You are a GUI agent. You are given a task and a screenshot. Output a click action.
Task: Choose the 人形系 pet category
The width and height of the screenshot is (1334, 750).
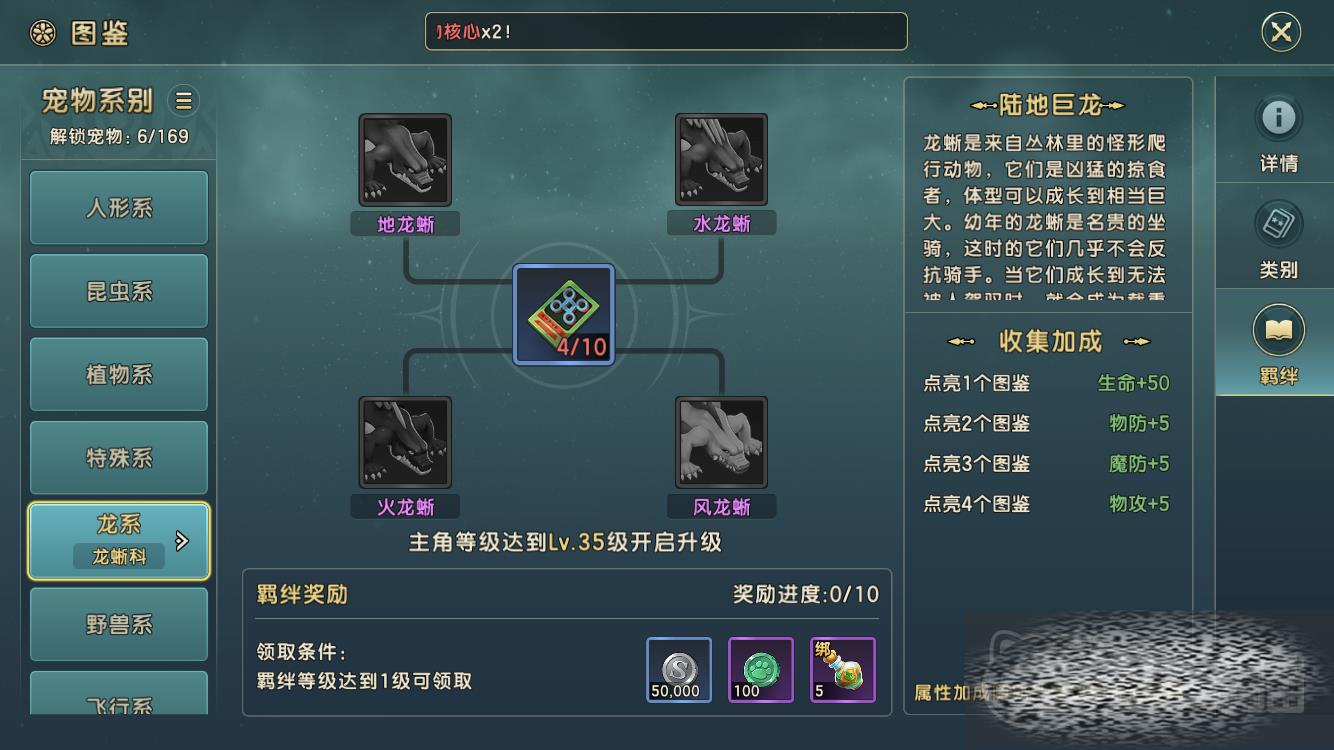point(119,208)
